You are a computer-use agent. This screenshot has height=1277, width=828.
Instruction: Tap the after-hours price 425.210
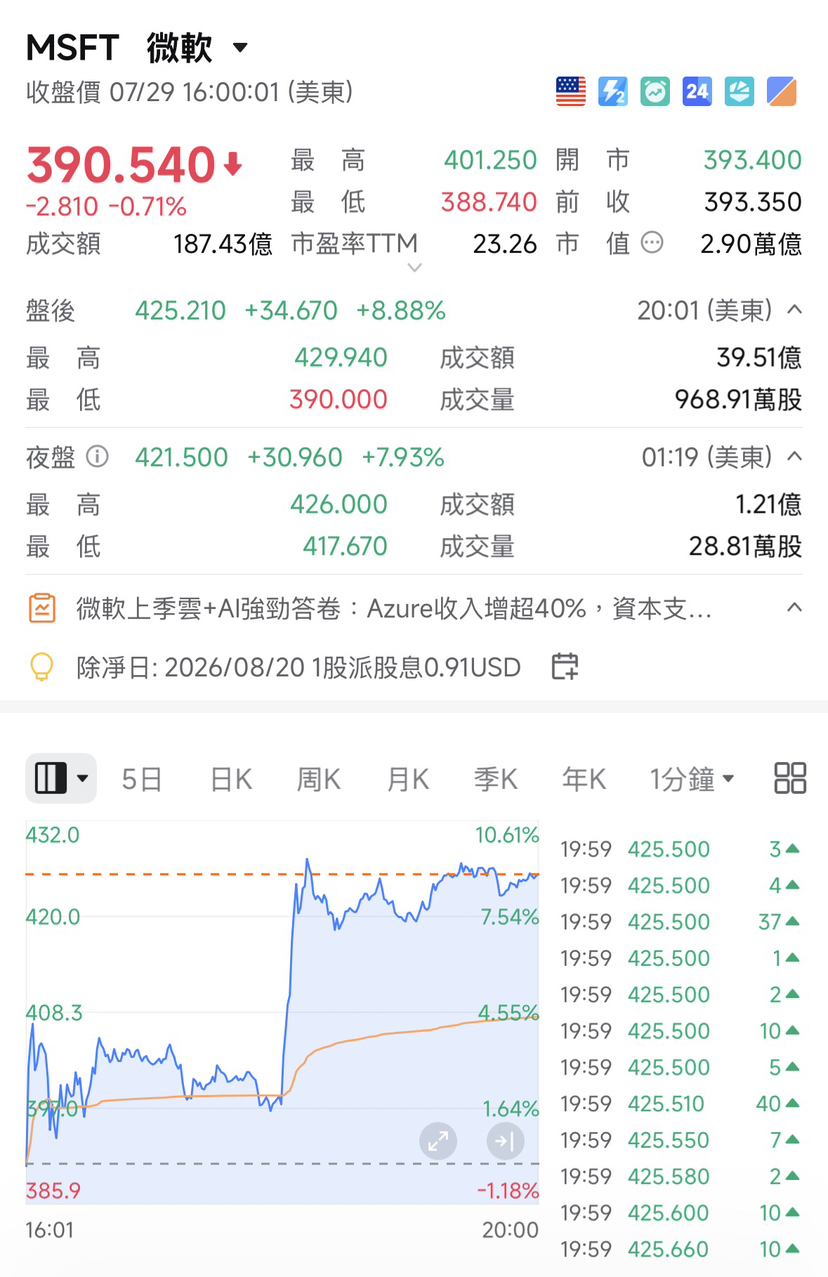pos(181,311)
